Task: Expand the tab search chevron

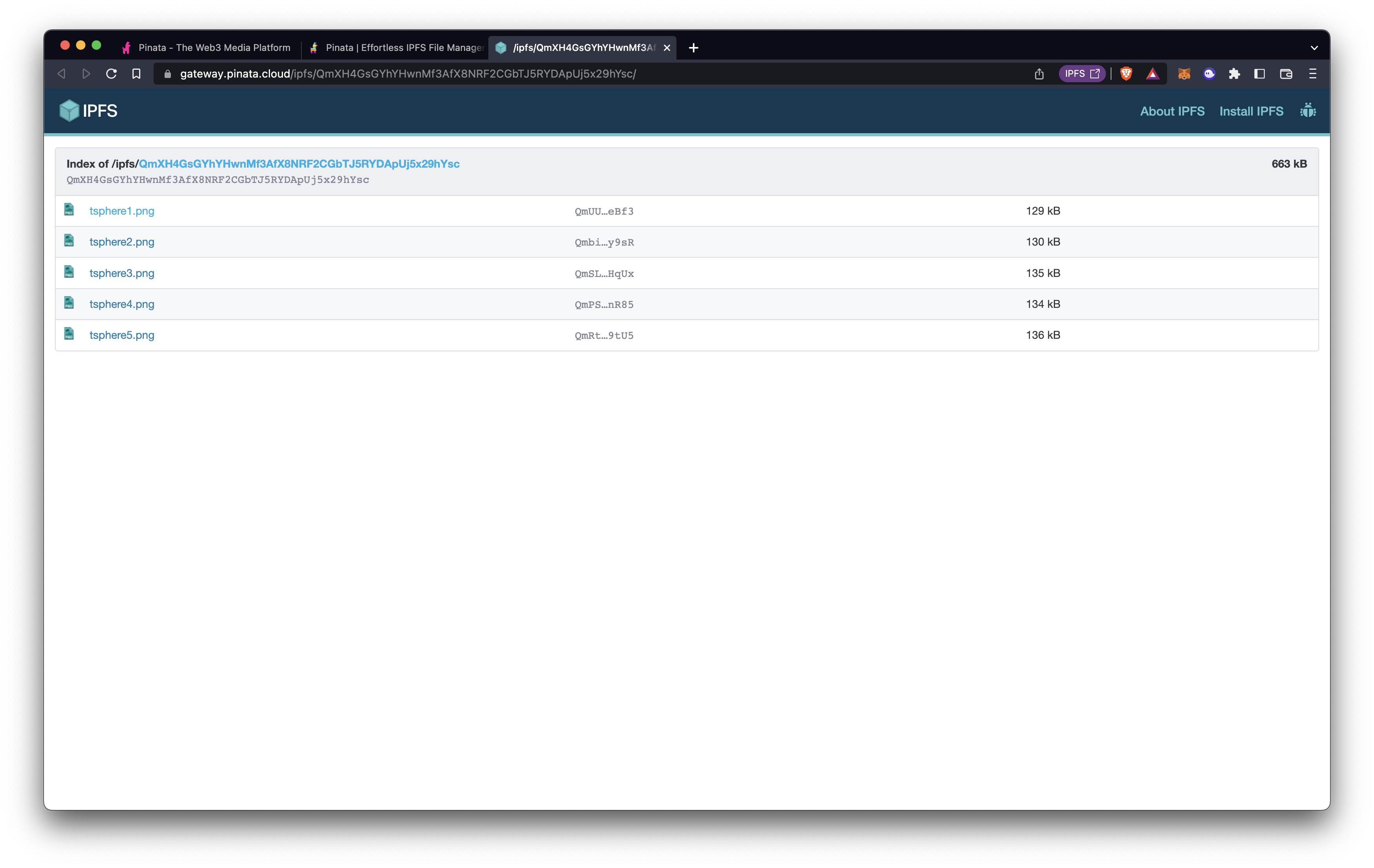Action: pyautogui.click(x=1314, y=48)
